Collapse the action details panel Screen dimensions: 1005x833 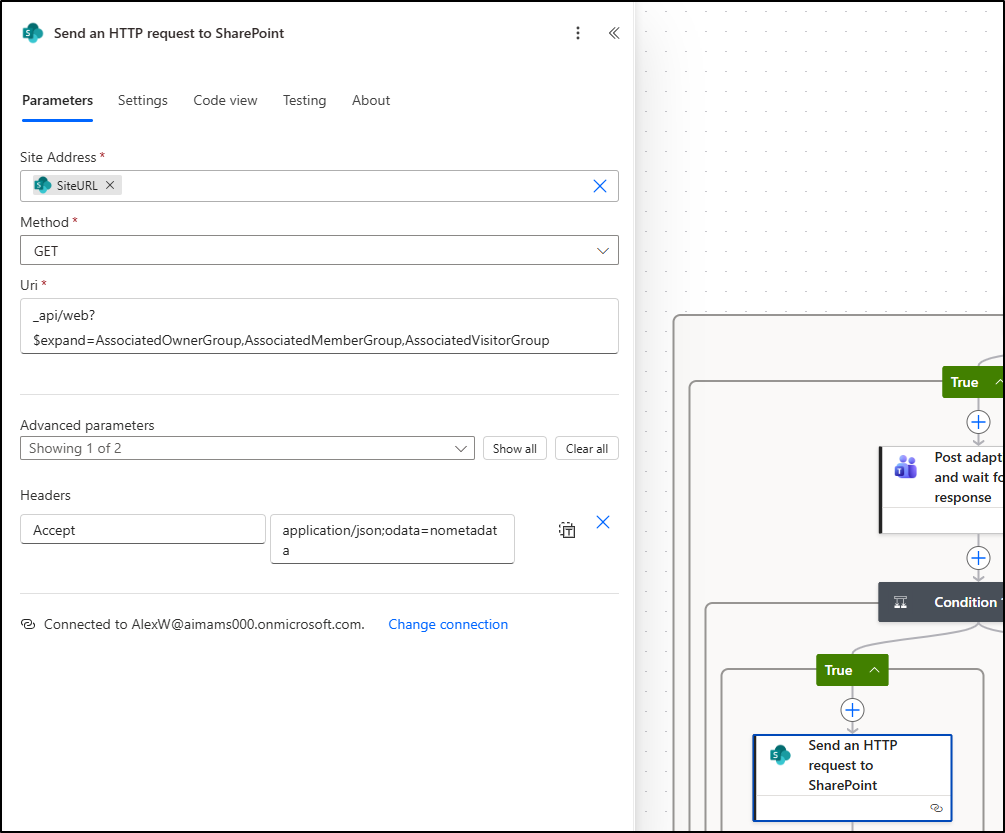pyautogui.click(x=614, y=33)
